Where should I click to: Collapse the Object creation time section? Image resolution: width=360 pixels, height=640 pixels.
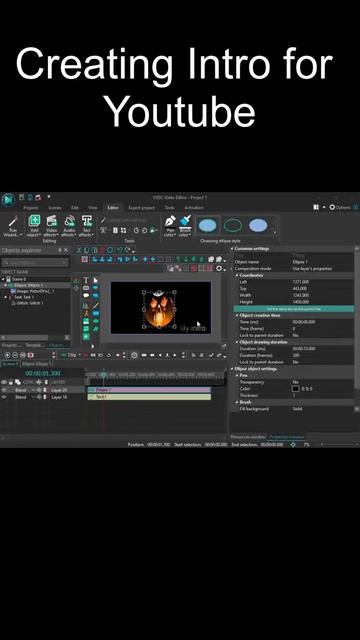point(237,316)
